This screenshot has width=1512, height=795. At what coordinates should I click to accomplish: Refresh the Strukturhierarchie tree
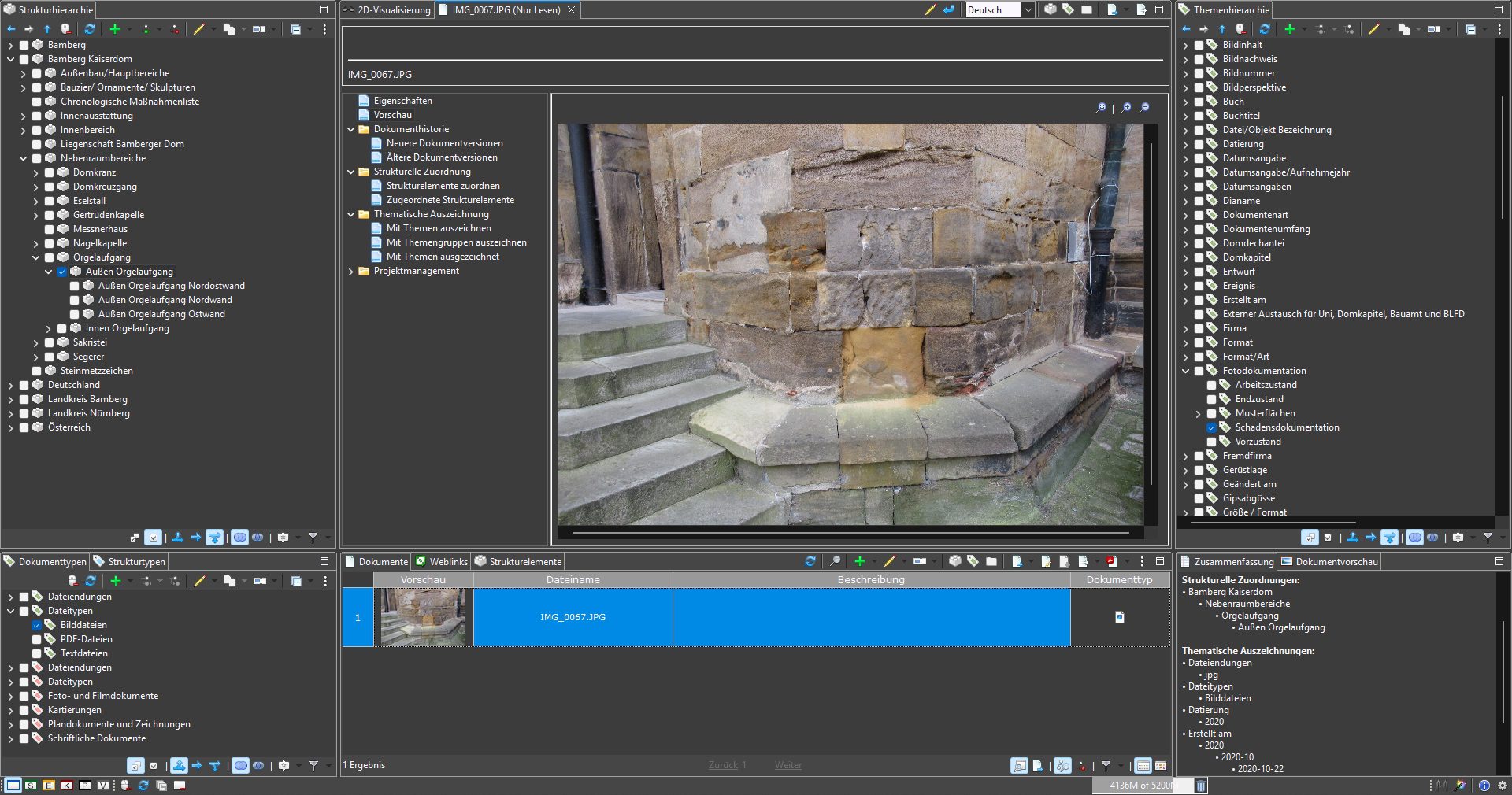(x=90, y=29)
